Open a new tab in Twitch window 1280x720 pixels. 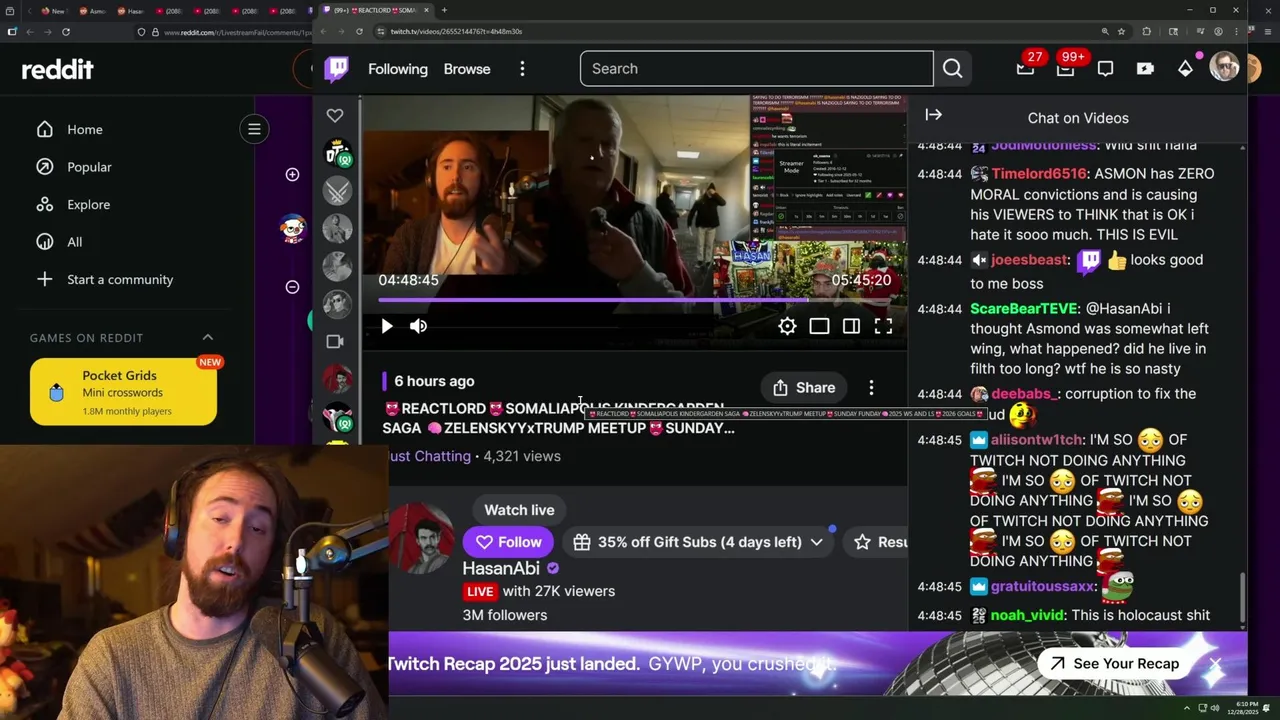click(444, 10)
